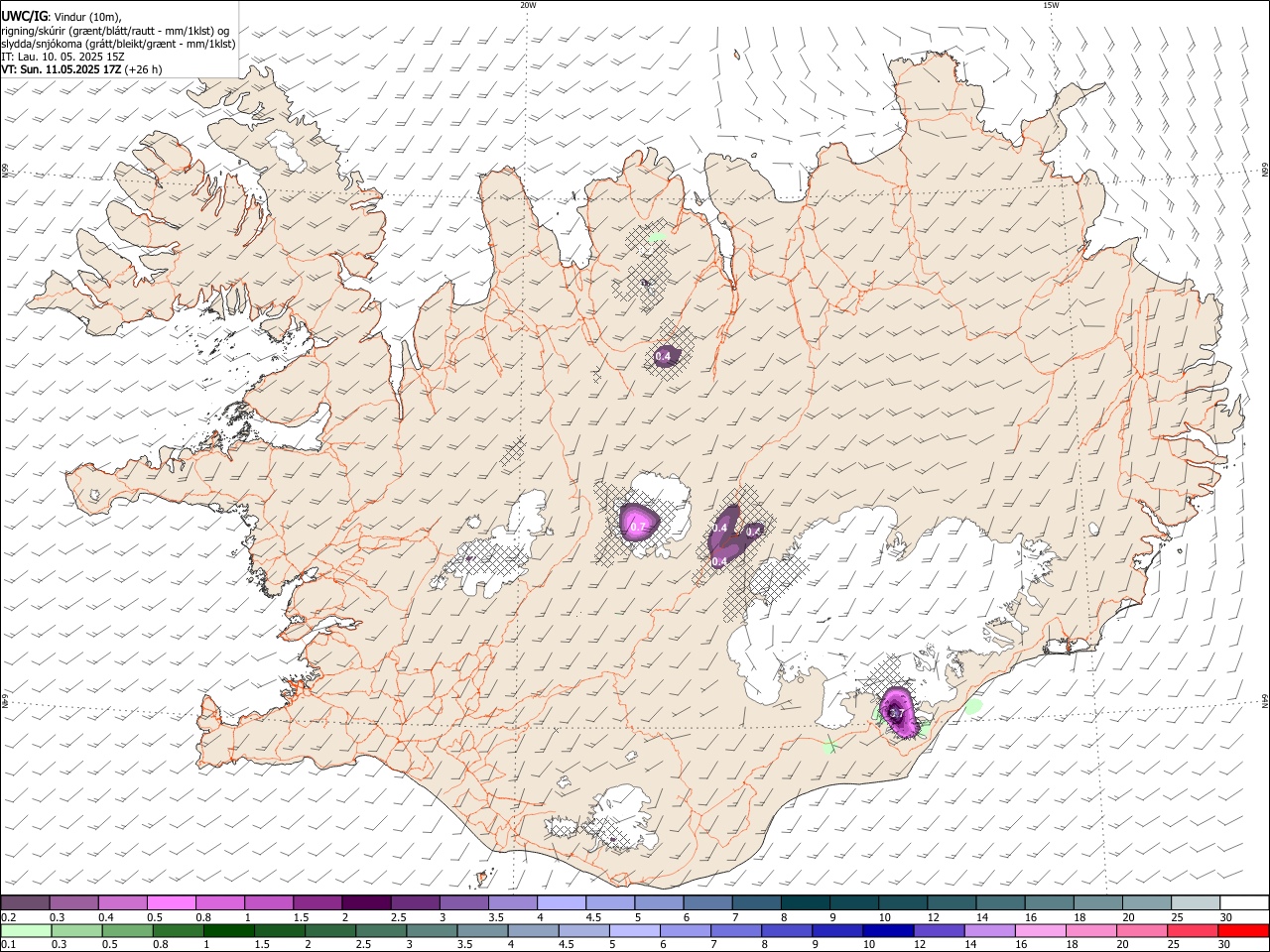Click the light green bottom swatch labeled 0.1
The height and width of the screenshot is (952, 1270).
[26, 931]
